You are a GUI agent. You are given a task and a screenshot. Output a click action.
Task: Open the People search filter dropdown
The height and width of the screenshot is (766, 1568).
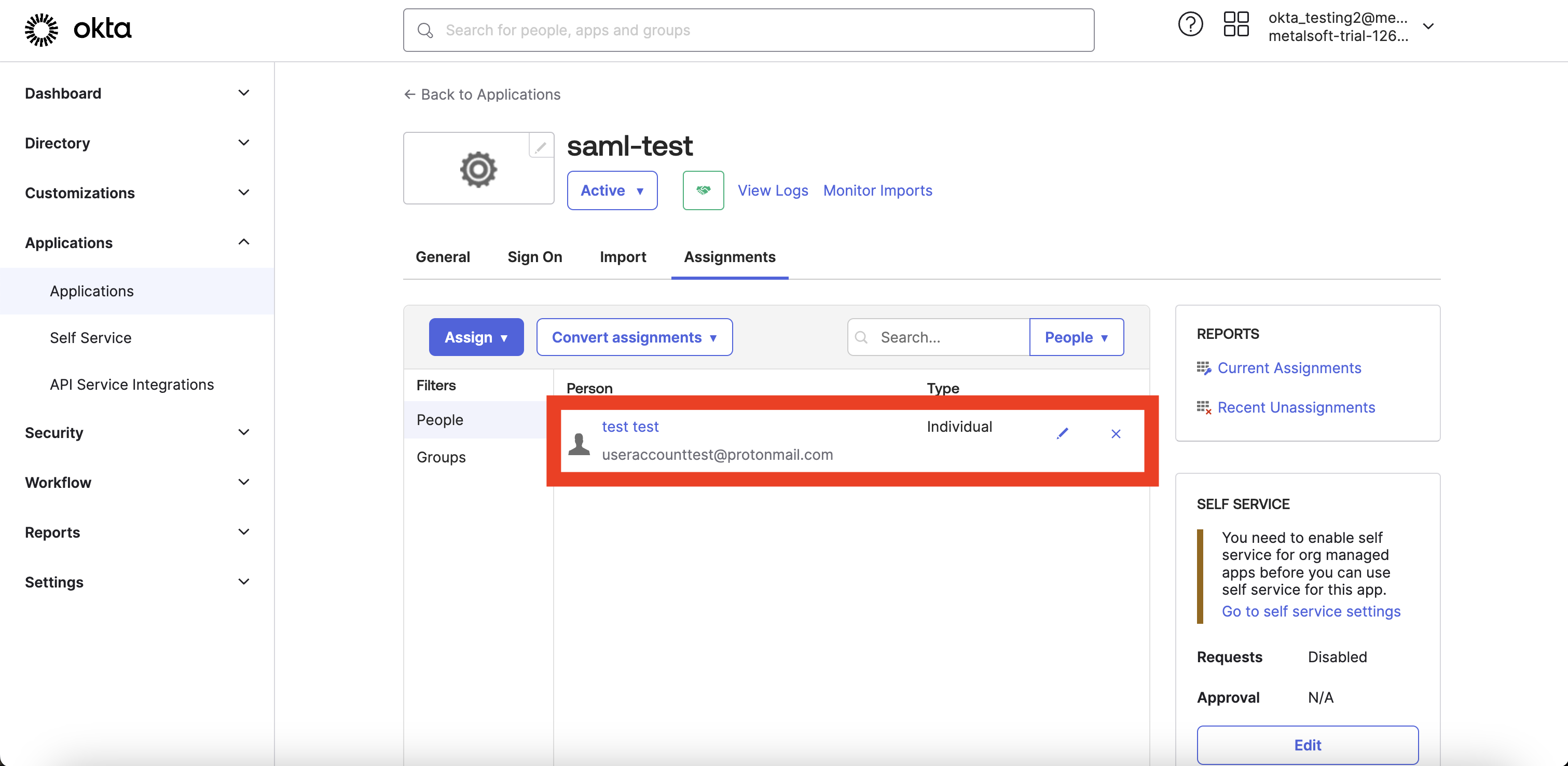tap(1076, 337)
